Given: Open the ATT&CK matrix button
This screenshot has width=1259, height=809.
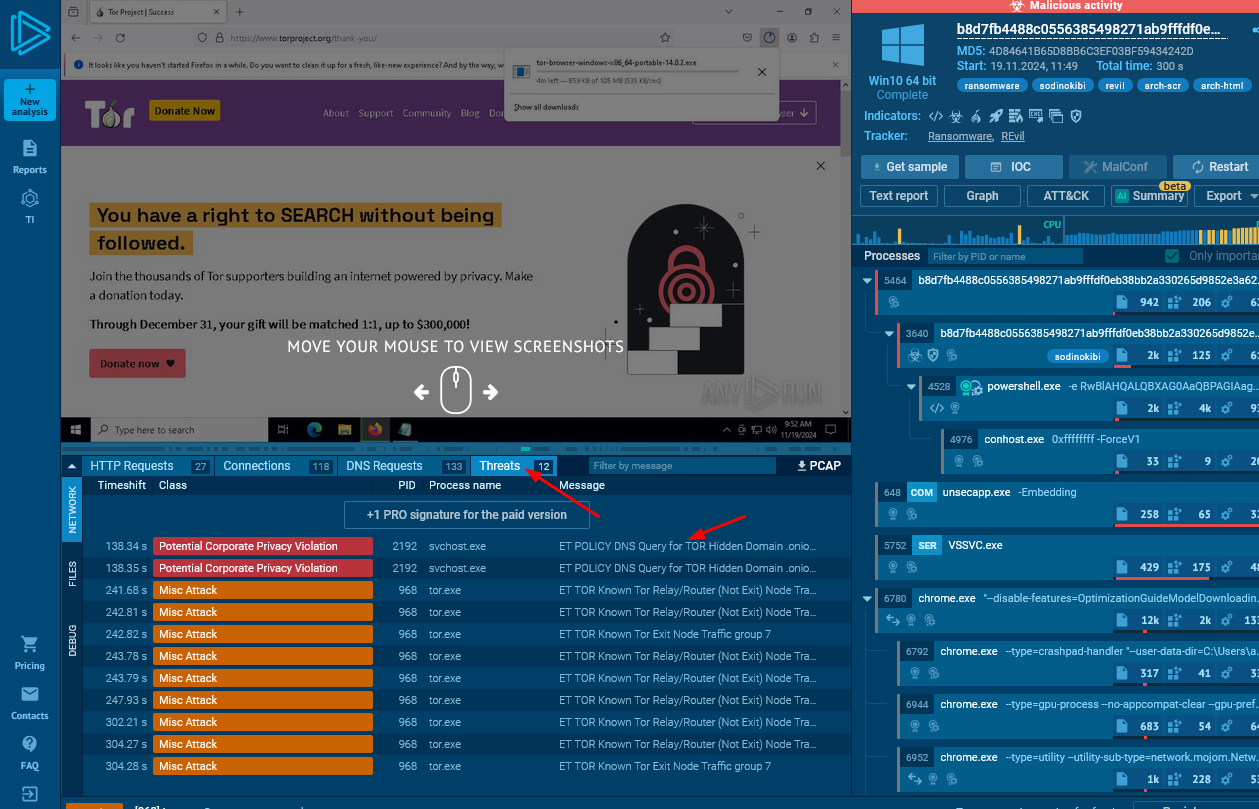Looking at the screenshot, I should pyautogui.click(x=1066, y=196).
